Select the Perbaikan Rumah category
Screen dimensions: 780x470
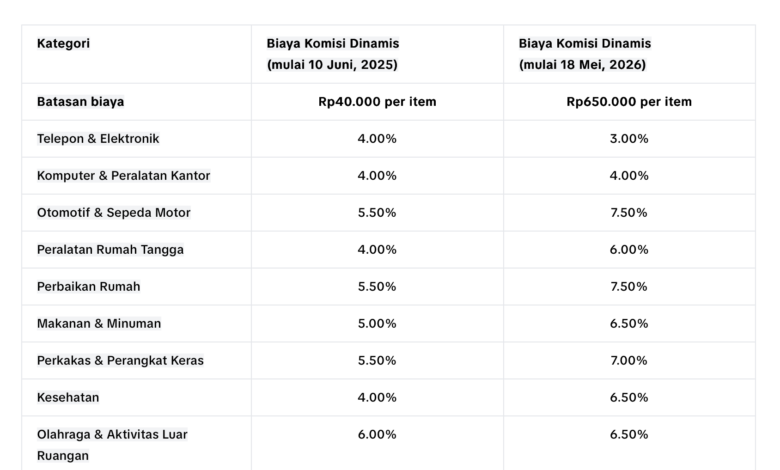pyautogui.click(x=89, y=286)
